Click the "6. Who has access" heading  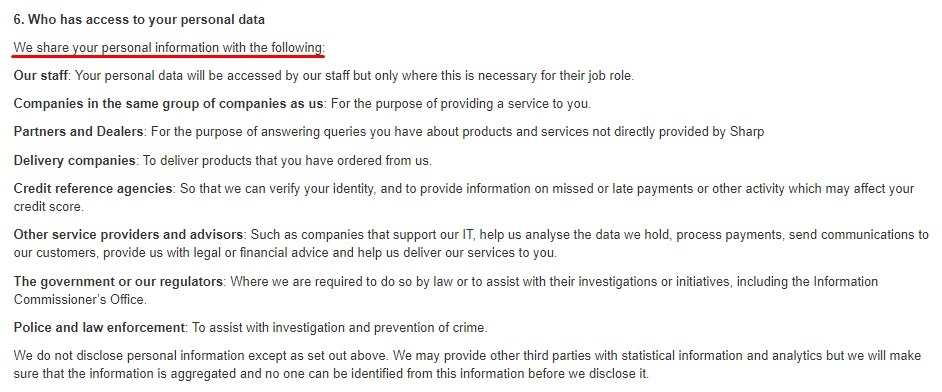point(139,19)
